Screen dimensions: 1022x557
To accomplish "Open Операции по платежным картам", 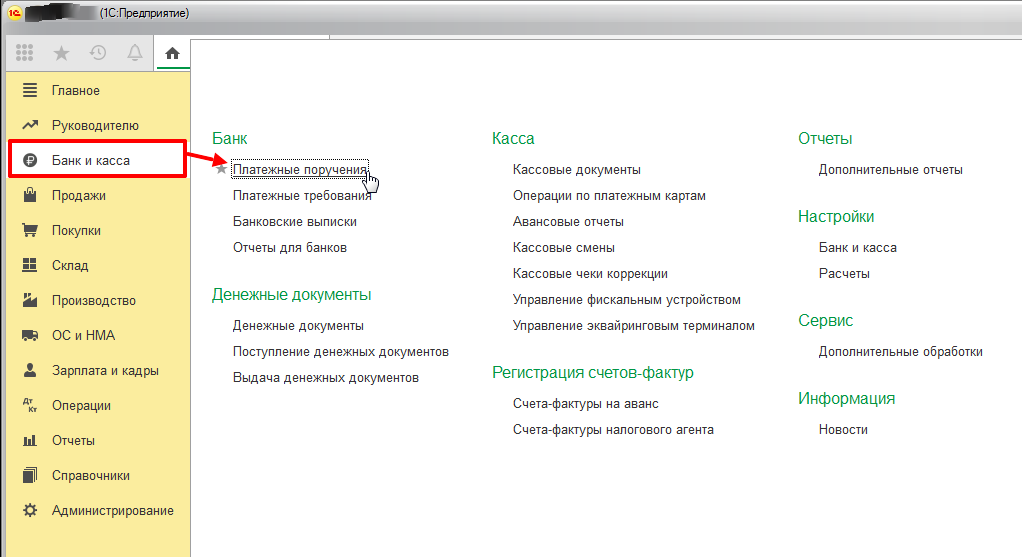I will click(x=609, y=195).
